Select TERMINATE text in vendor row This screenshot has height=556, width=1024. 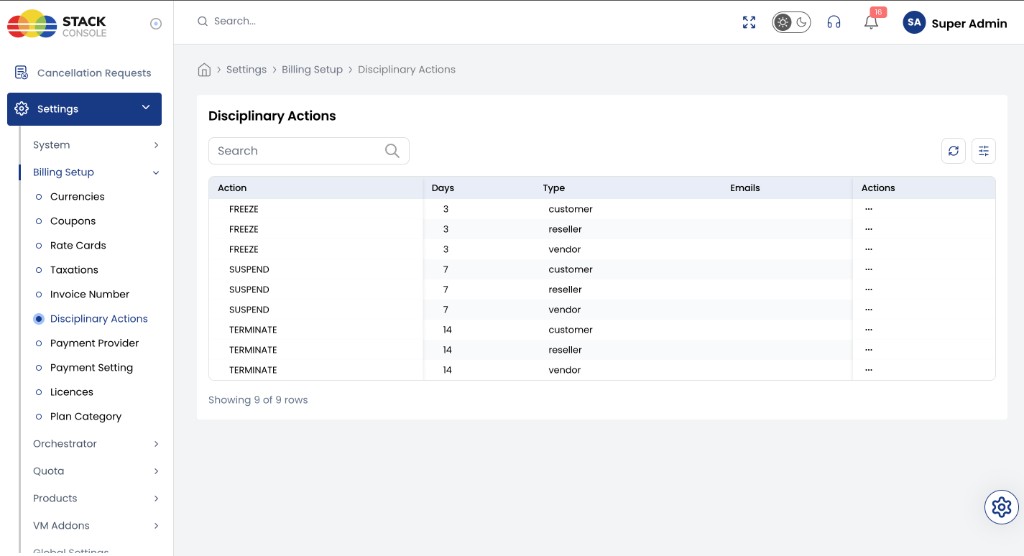pyautogui.click(x=253, y=370)
